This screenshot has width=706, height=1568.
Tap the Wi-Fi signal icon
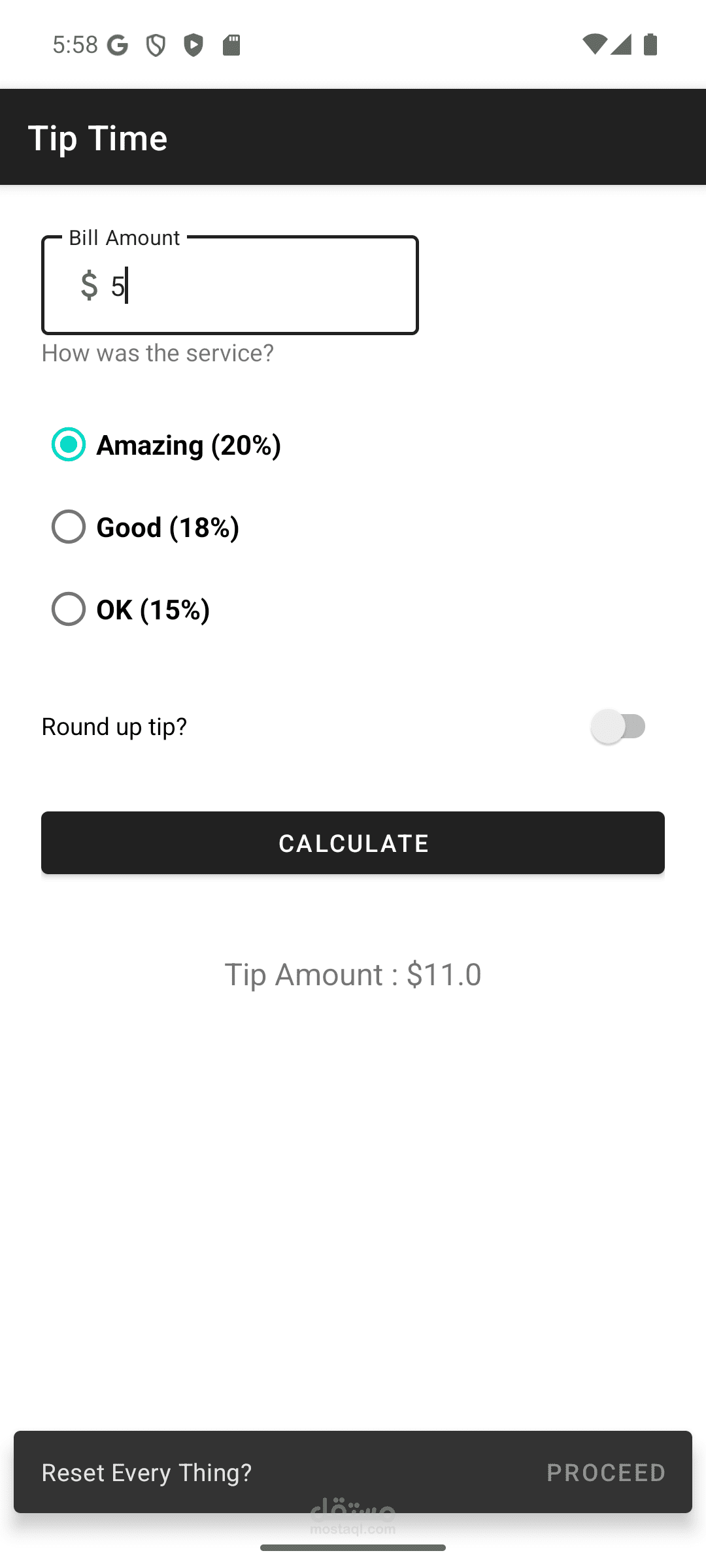pyautogui.click(x=594, y=44)
